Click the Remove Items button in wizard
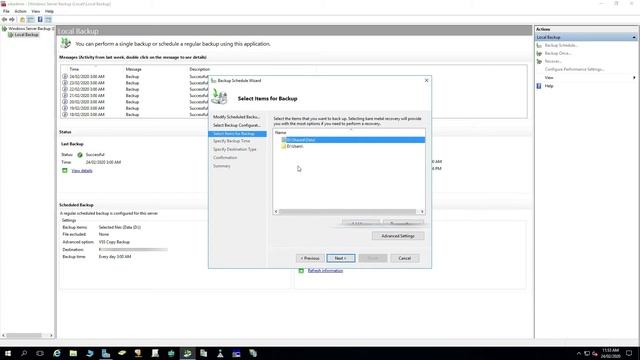640x360 pixels. (403, 222)
